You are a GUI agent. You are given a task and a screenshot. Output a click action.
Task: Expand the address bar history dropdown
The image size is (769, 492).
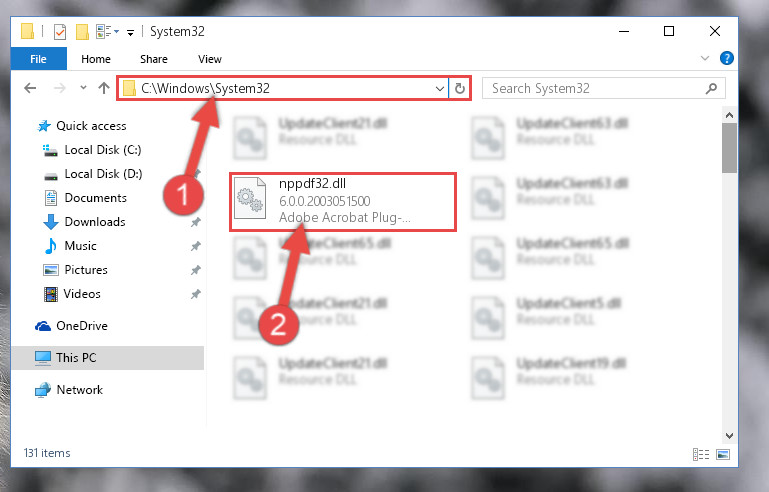click(439, 89)
